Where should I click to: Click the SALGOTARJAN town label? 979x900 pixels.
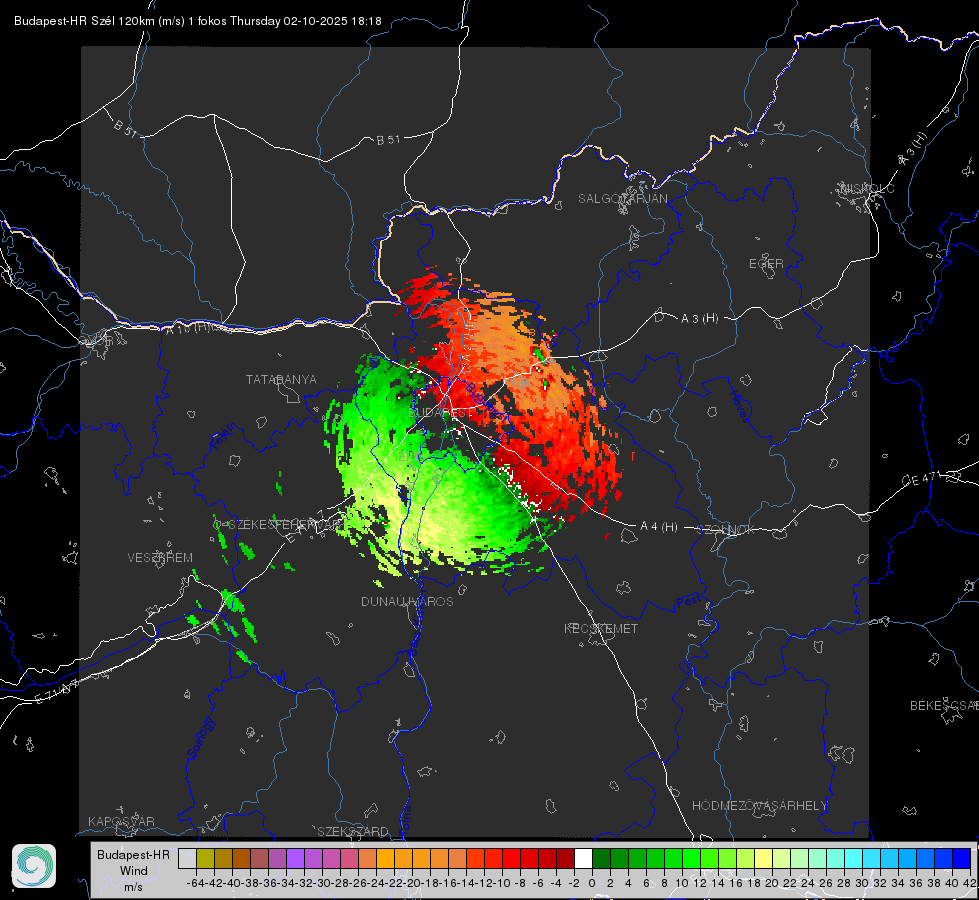pos(622,199)
